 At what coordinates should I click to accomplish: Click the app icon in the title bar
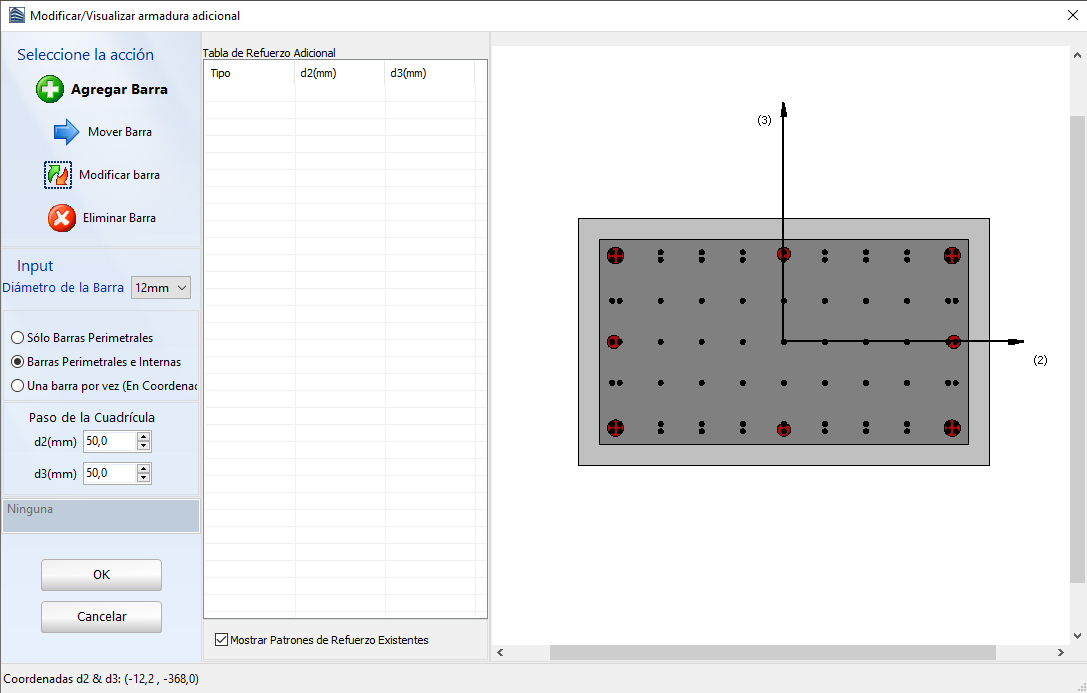pyautogui.click(x=15, y=15)
